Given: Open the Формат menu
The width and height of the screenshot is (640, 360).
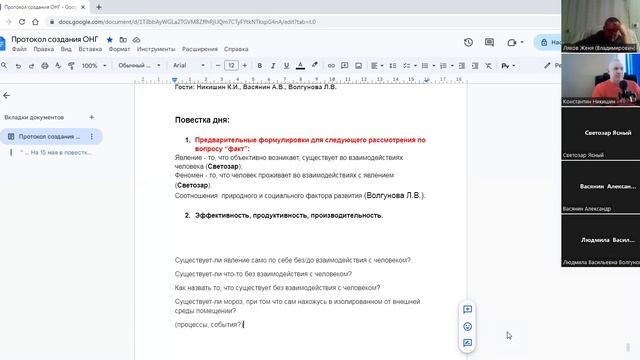Looking at the screenshot, I should coord(119,49).
